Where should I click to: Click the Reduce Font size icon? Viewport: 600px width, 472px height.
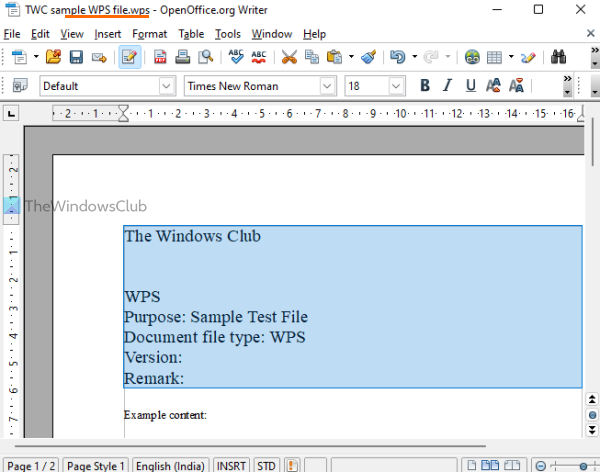(x=516, y=85)
